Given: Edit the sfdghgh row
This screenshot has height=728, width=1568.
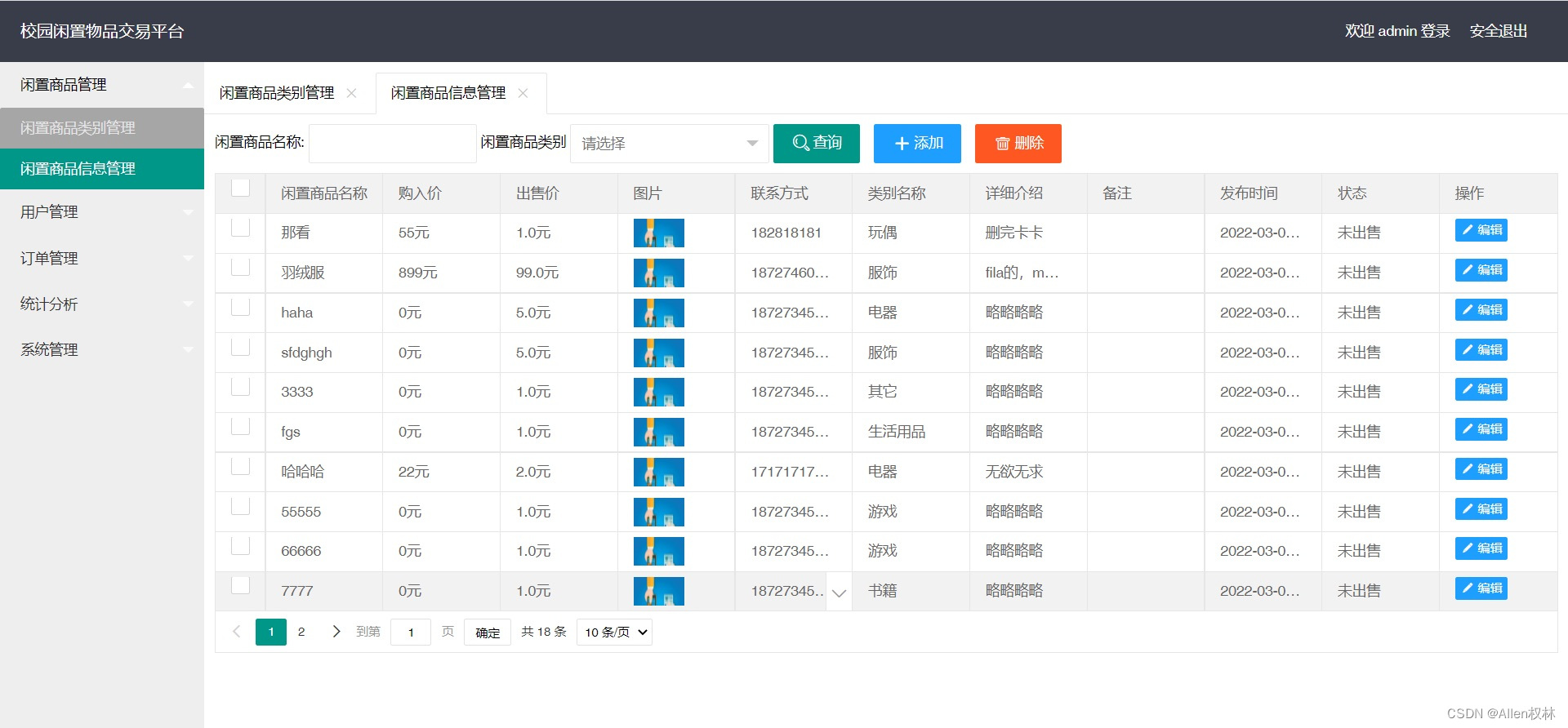Looking at the screenshot, I should tap(1481, 350).
